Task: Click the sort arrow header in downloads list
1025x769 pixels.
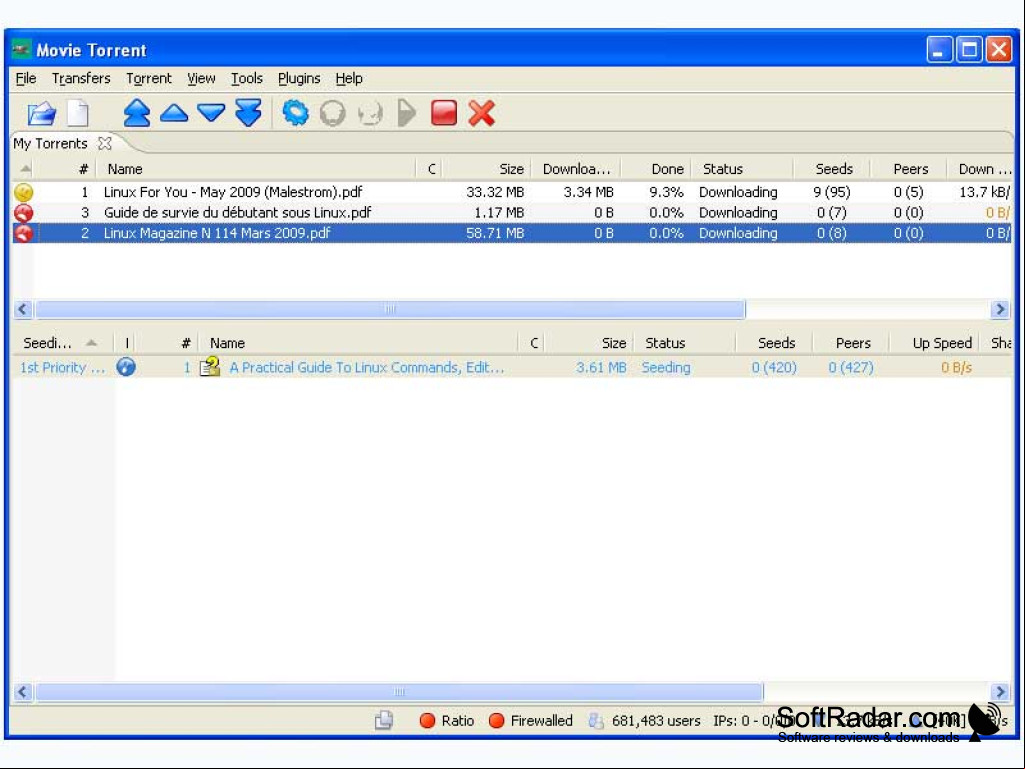Action: (x=25, y=169)
